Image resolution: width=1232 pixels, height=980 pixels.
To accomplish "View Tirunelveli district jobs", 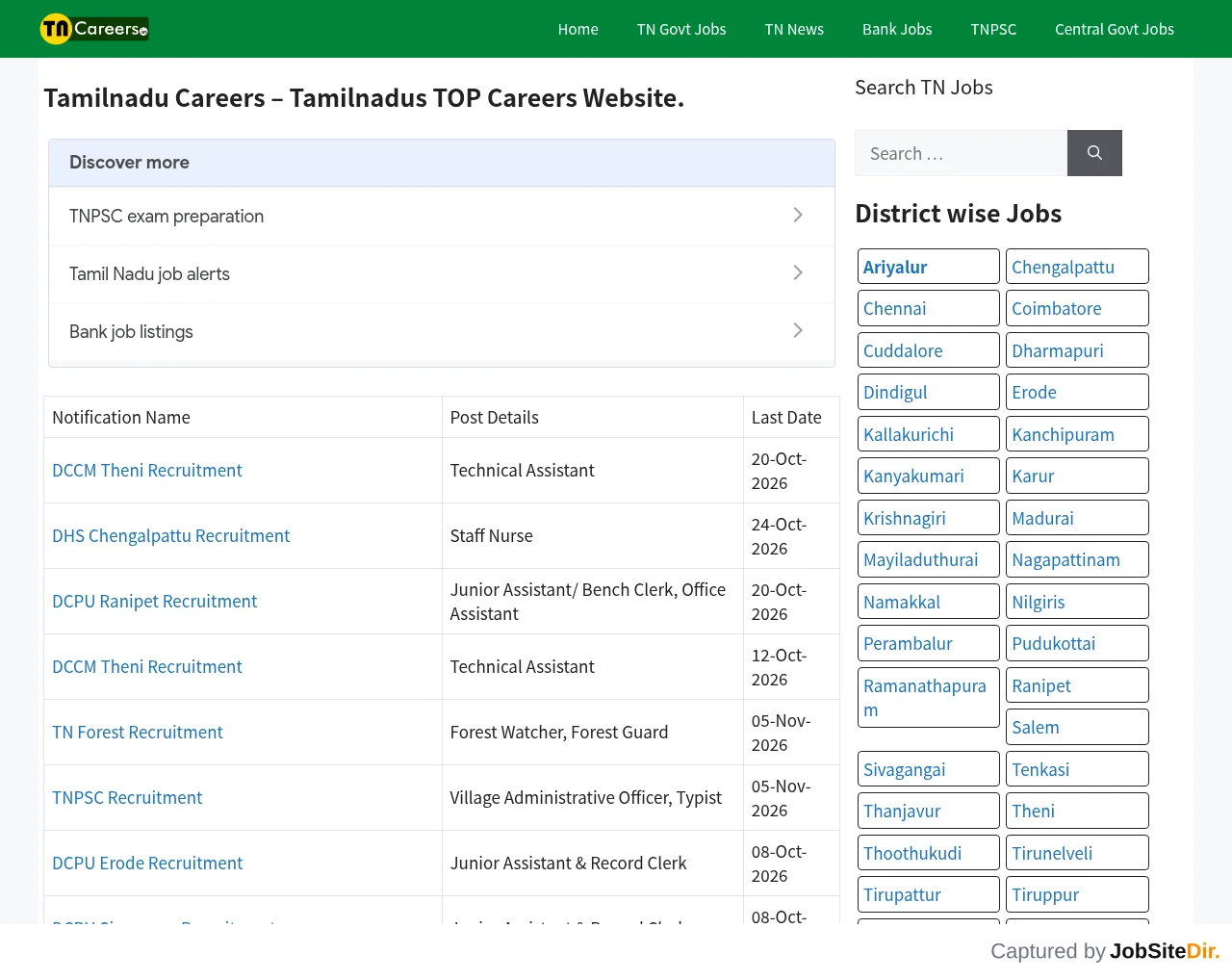I will tap(1077, 853).
